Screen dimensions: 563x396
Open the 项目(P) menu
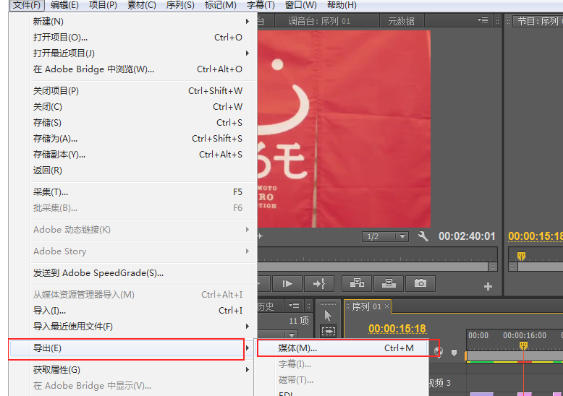(x=103, y=5)
